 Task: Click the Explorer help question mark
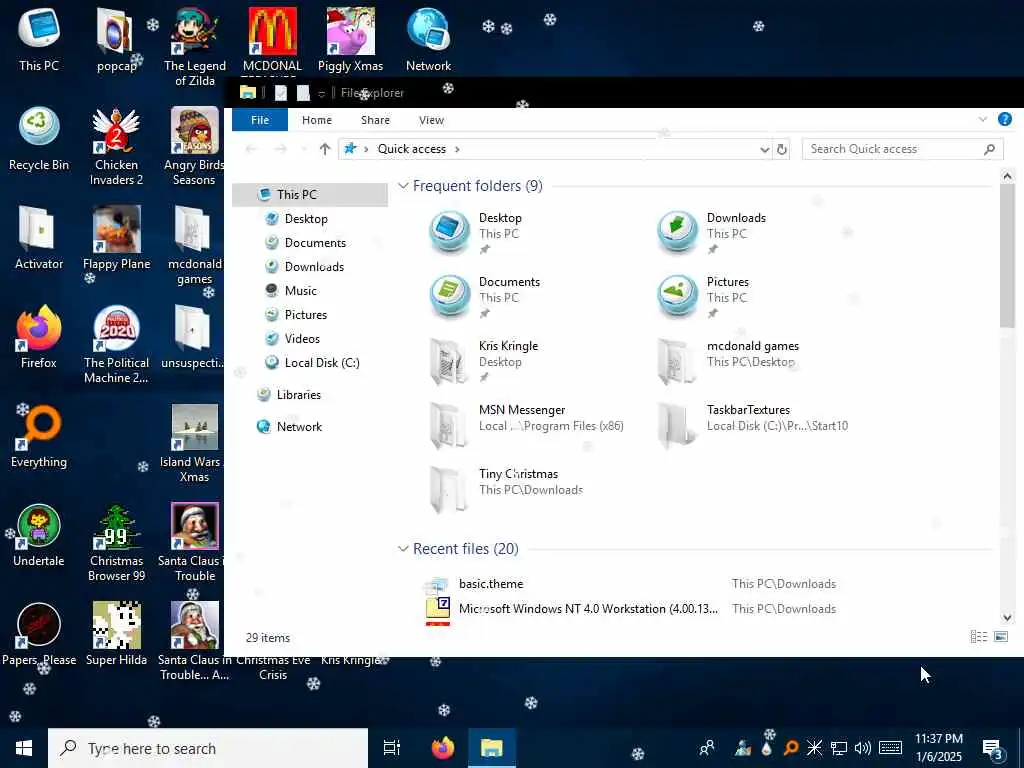click(1004, 119)
